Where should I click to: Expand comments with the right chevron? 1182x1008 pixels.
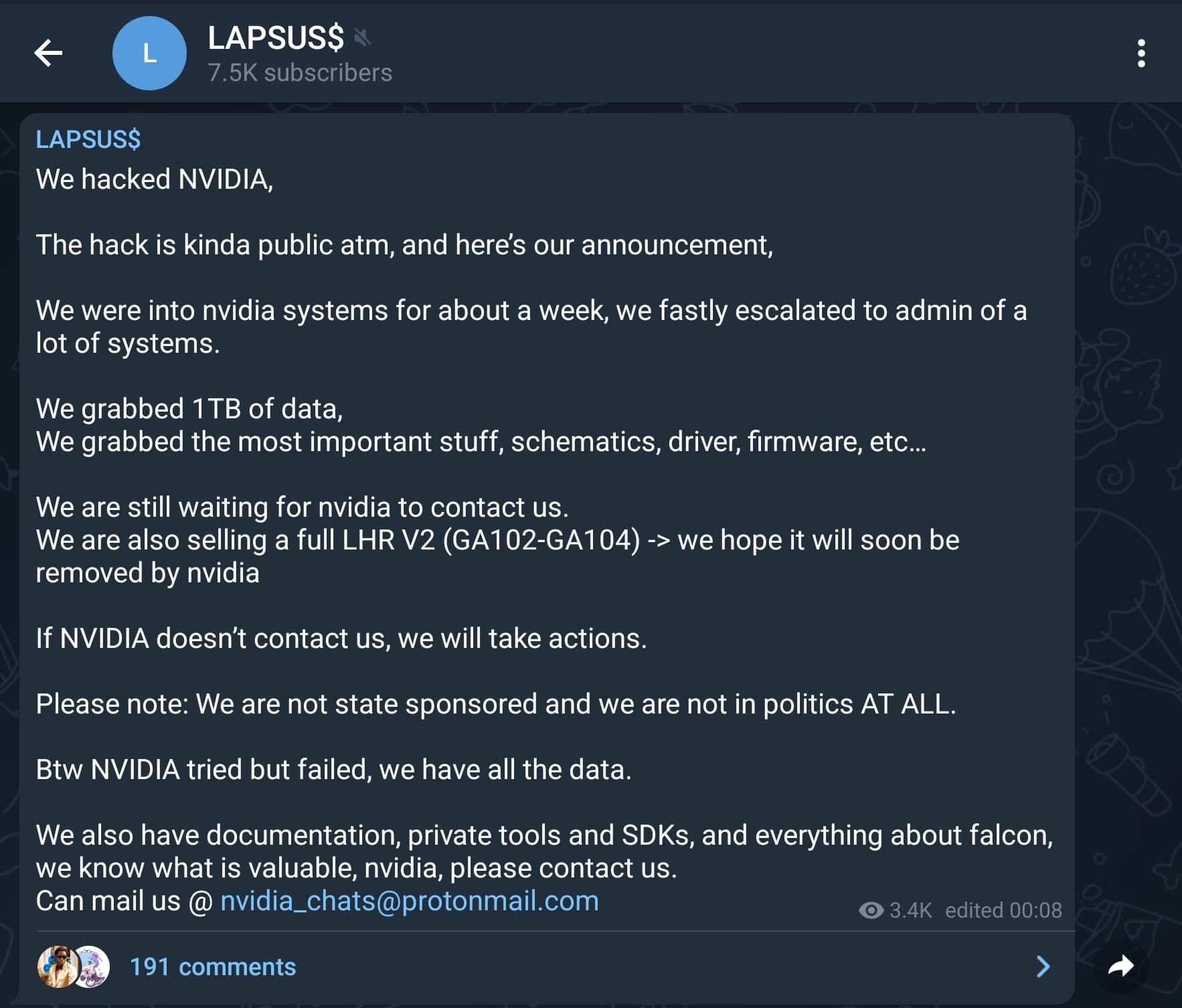point(1043,967)
